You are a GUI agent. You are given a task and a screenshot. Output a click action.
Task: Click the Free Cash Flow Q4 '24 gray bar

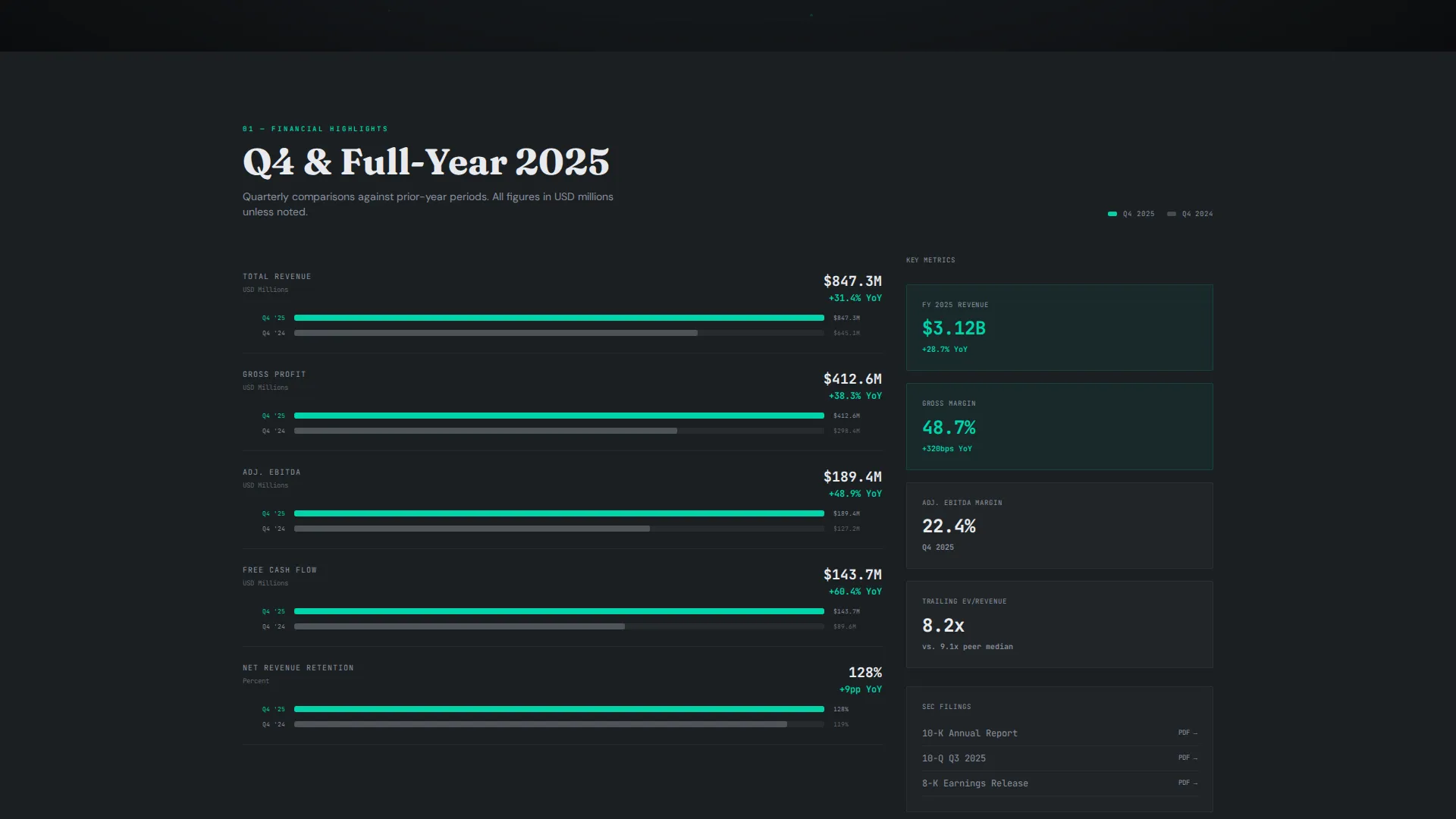click(460, 626)
